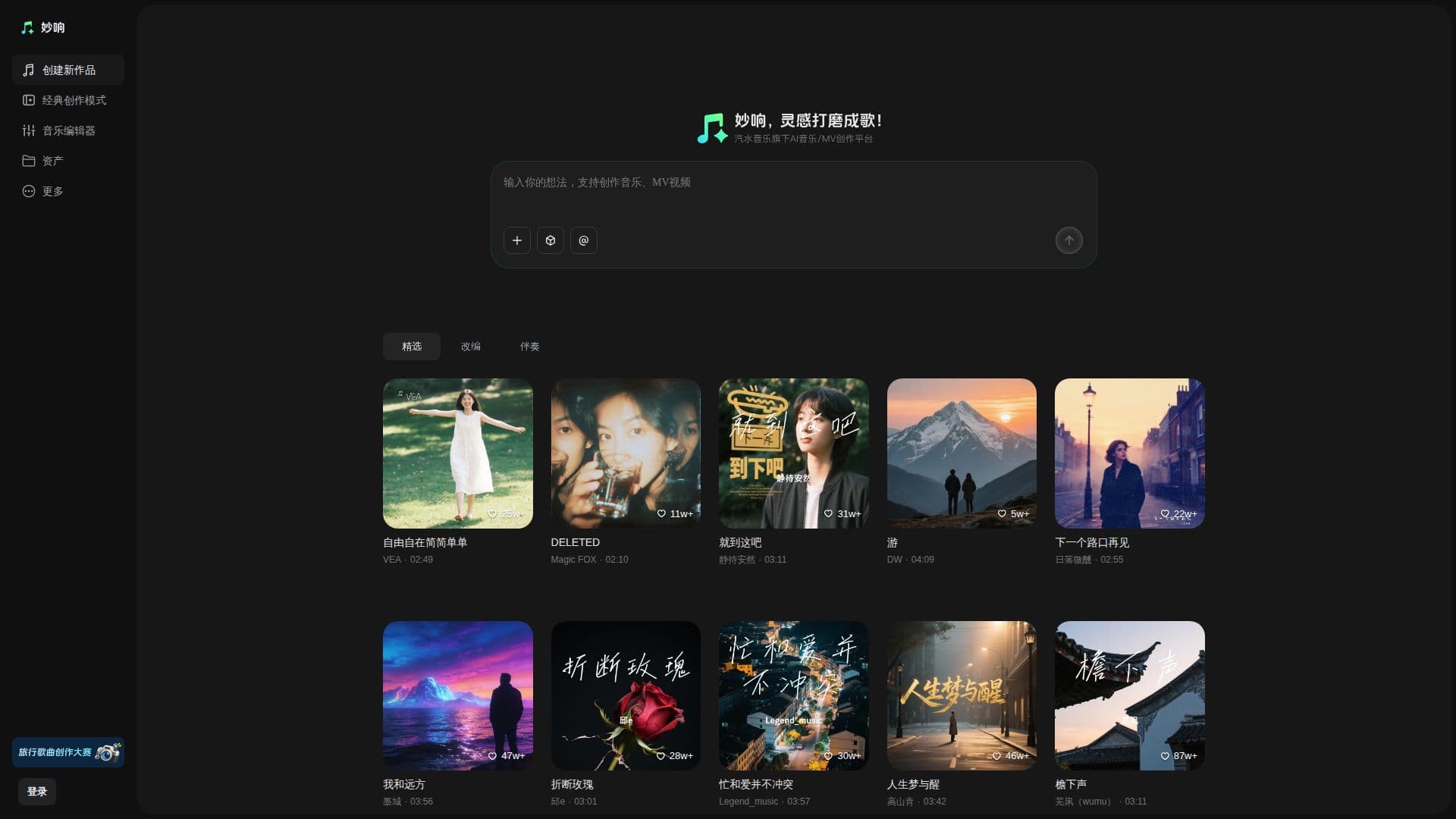The height and width of the screenshot is (819, 1456).
Task: Click artist line VEA · 02:49
Action: (408, 560)
